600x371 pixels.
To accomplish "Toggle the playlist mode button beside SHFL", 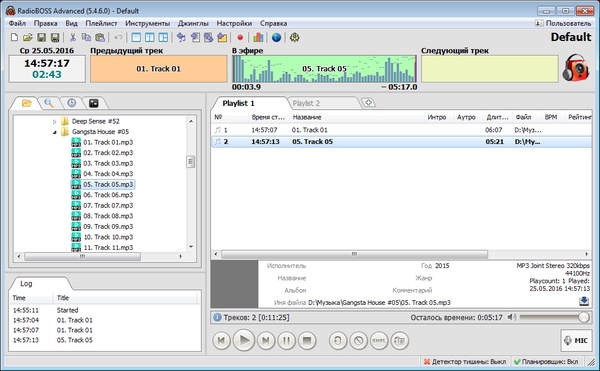I will click(400, 340).
